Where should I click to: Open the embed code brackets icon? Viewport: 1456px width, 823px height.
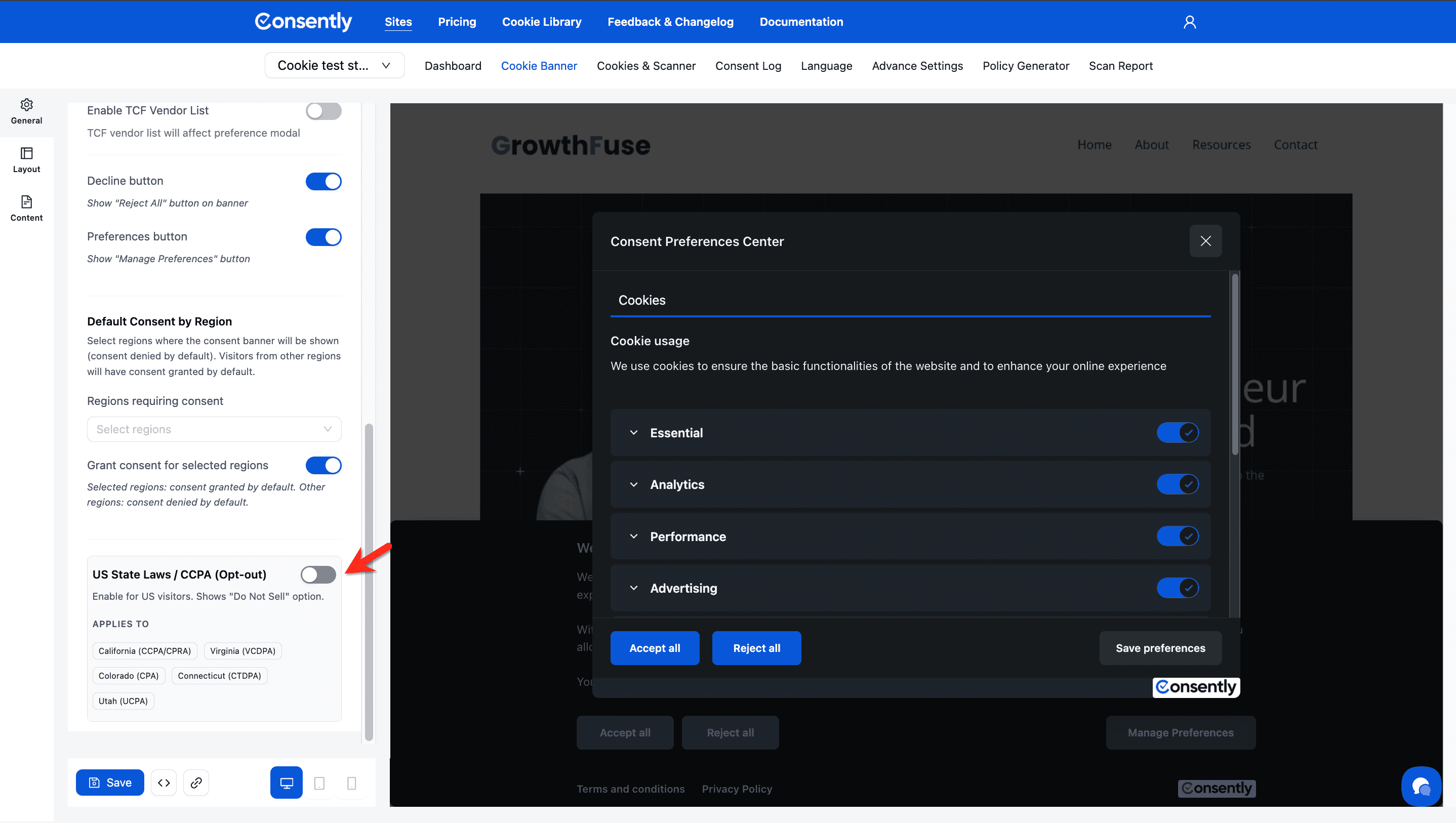click(x=164, y=783)
